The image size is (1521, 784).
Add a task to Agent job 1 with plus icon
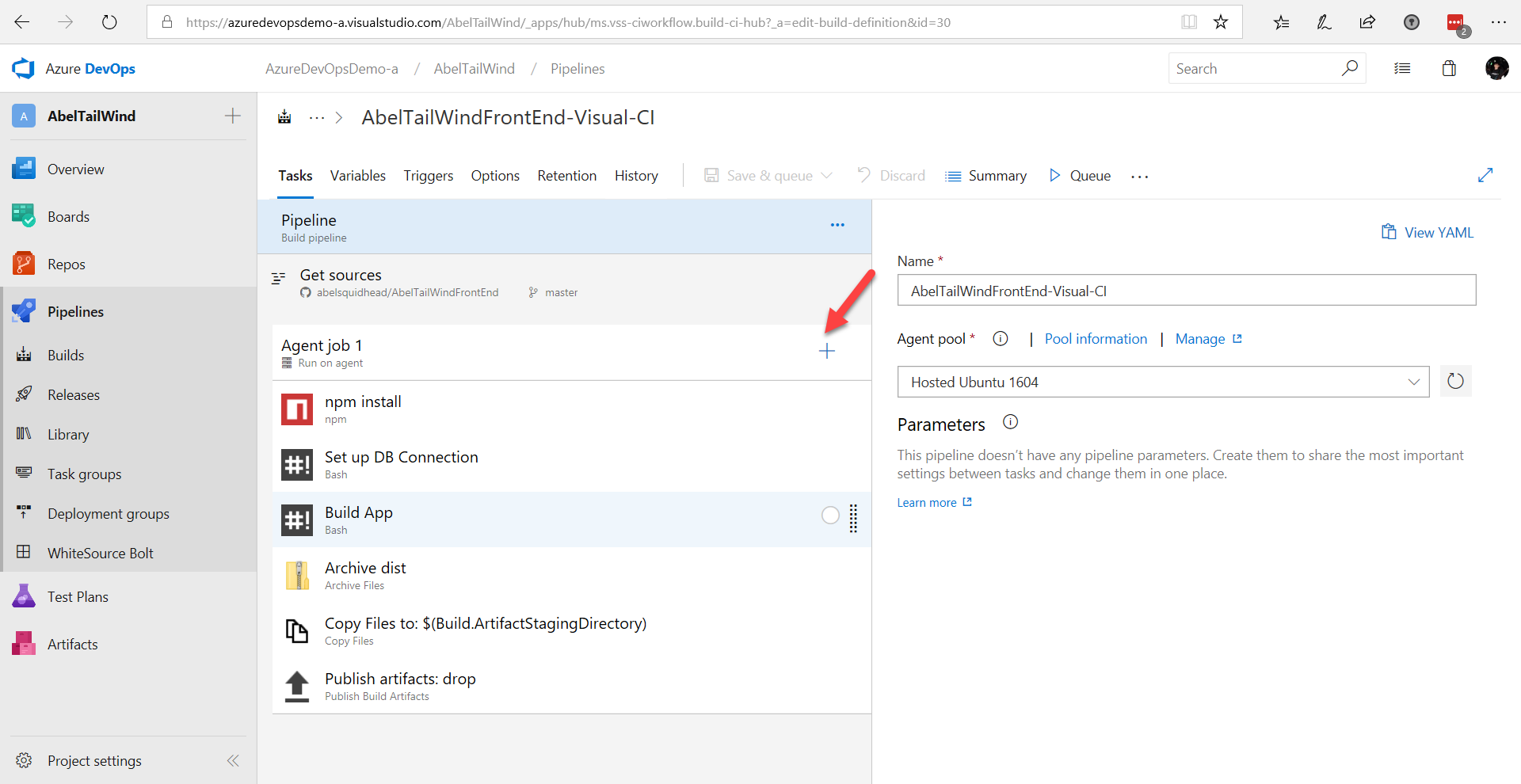(x=827, y=351)
